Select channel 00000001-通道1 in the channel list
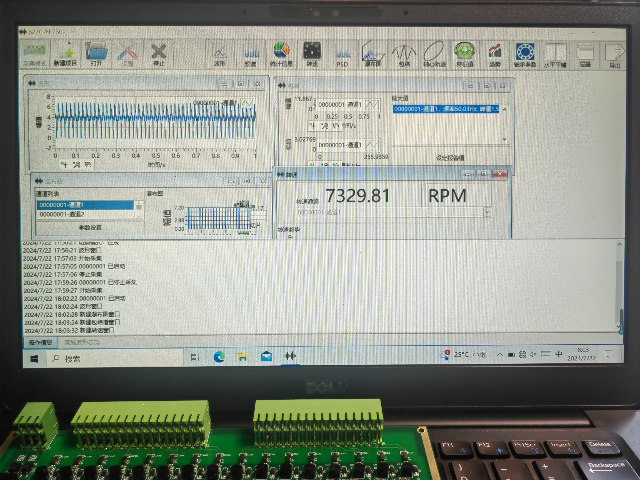Image resolution: width=640 pixels, height=480 pixels. pos(85,205)
